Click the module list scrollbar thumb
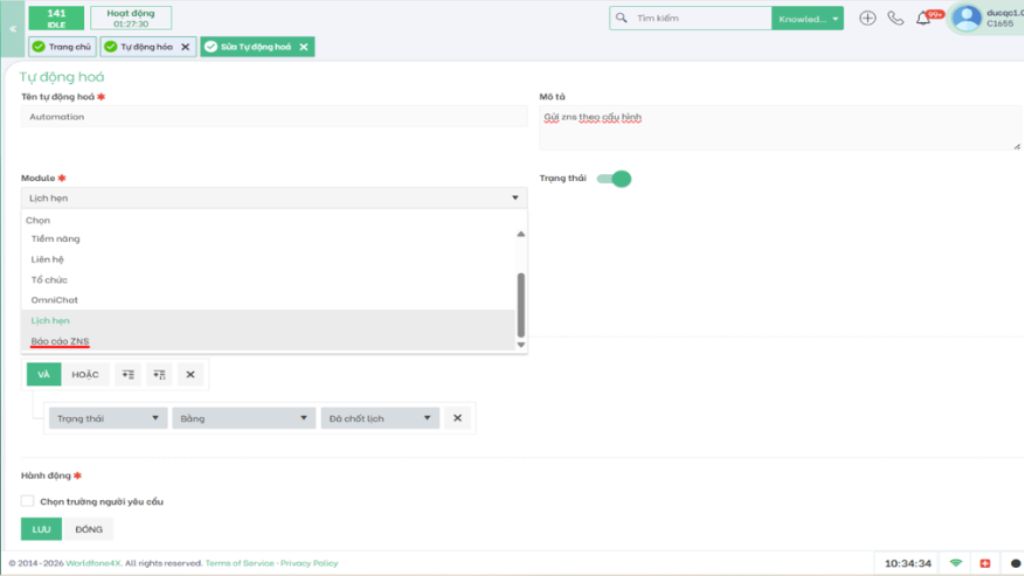This screenshot has height=576, width=1024. tap(520, 304)
